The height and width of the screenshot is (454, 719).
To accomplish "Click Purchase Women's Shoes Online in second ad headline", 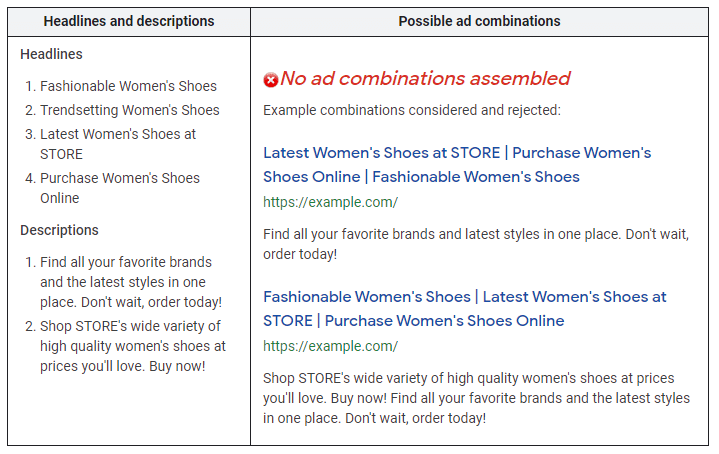I will [444, 321].
